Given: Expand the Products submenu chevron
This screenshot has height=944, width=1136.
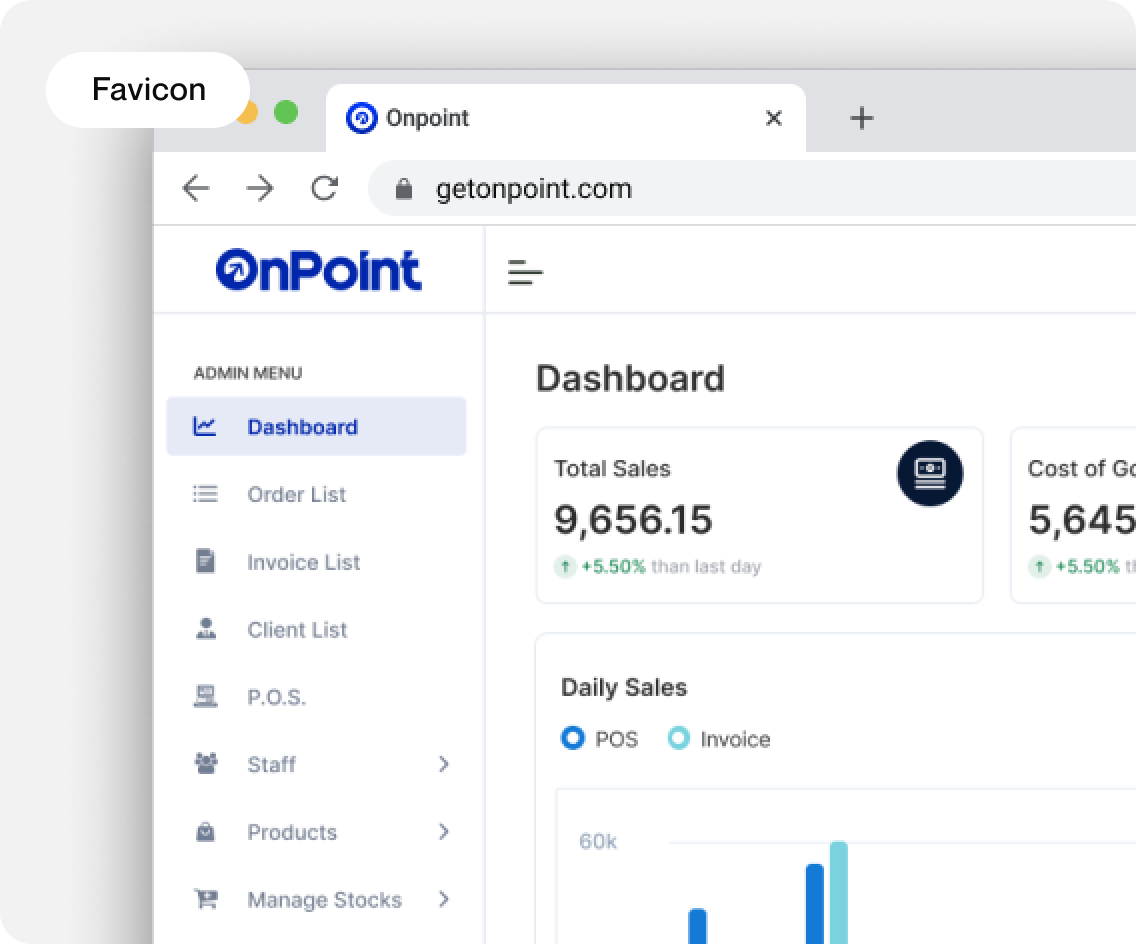Looking at the screenshot, I should (444, 832).
